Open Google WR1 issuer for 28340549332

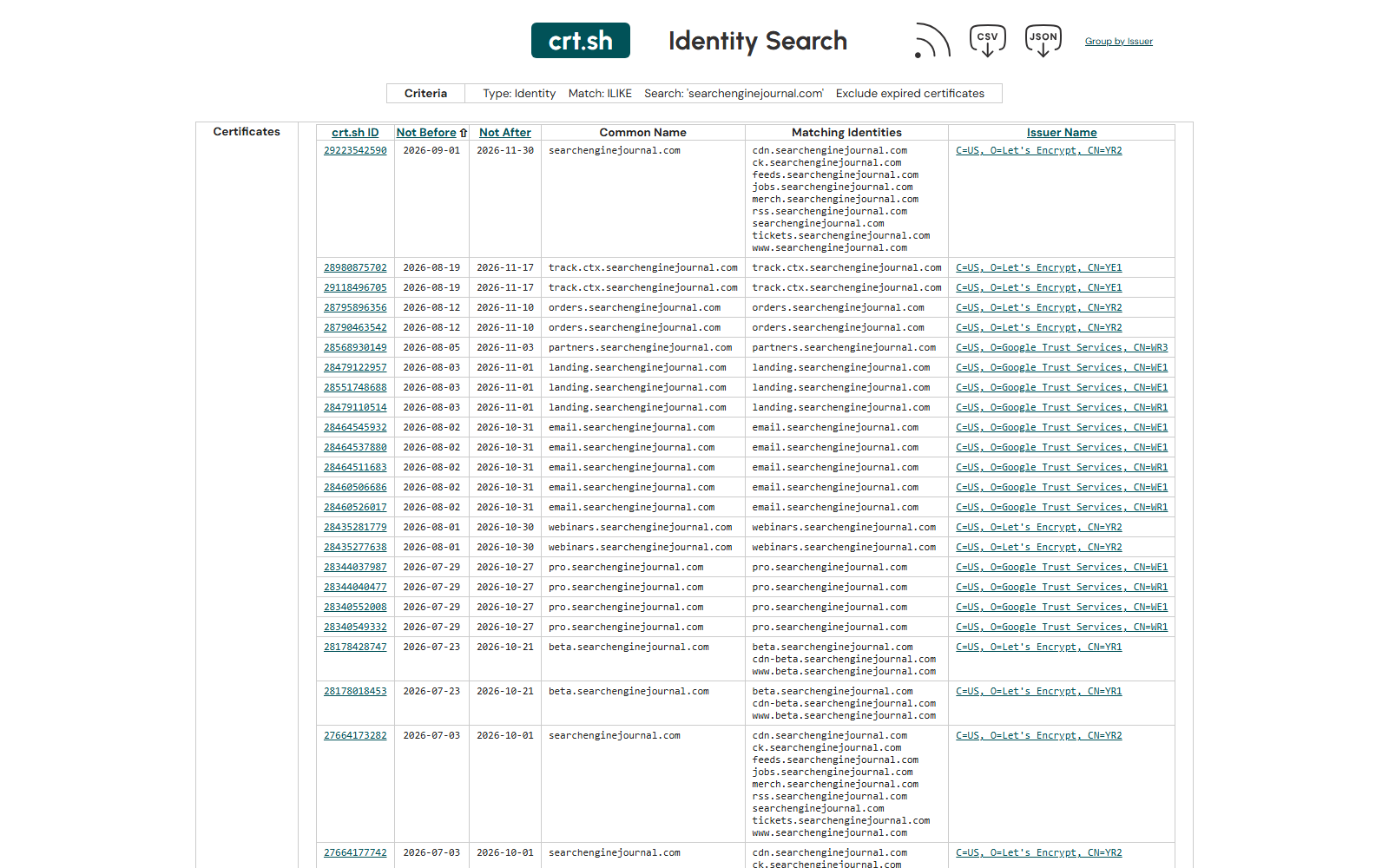(x=1062, y=628)
